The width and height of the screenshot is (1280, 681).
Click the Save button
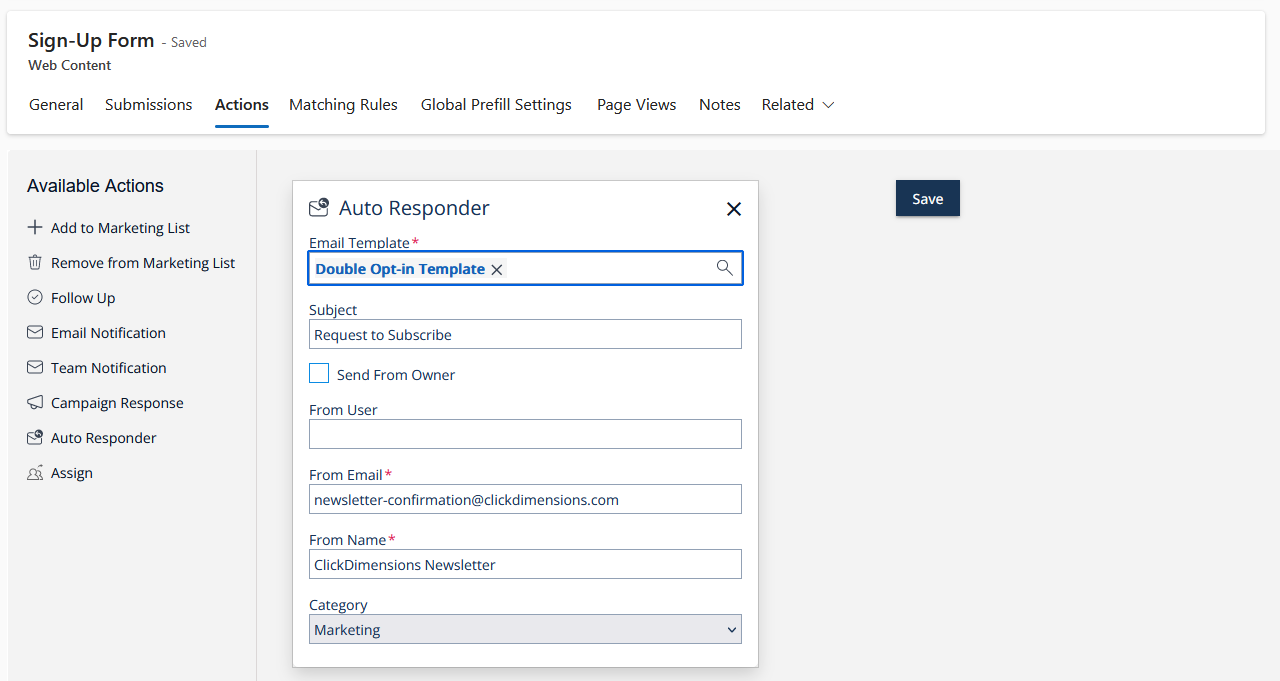tap(928, 198)
